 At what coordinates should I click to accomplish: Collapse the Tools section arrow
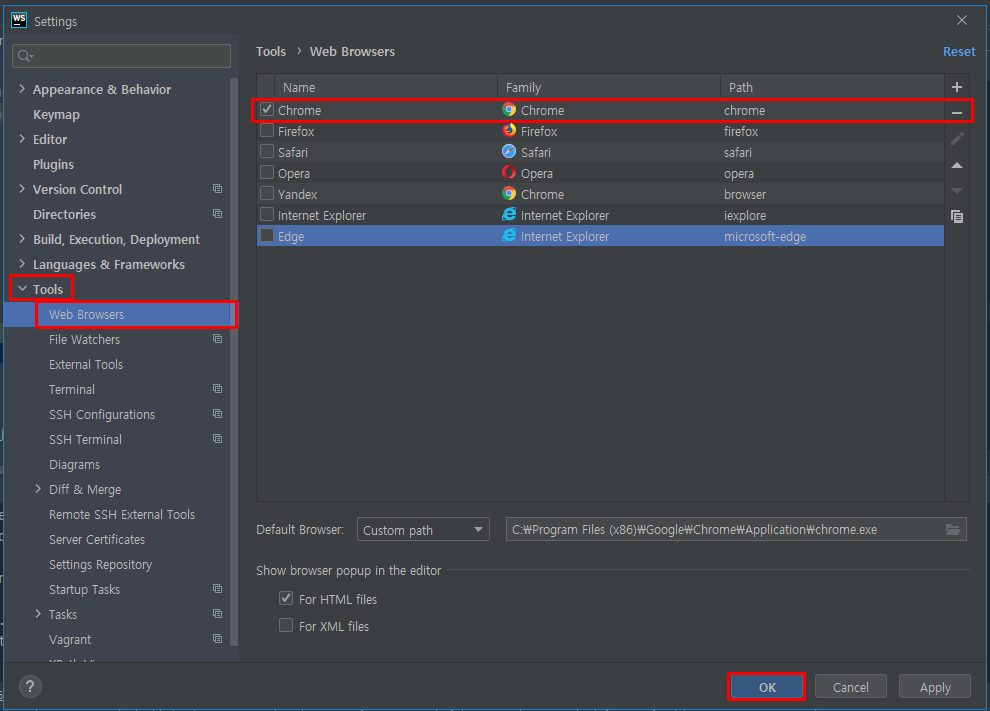click(22, 289)
